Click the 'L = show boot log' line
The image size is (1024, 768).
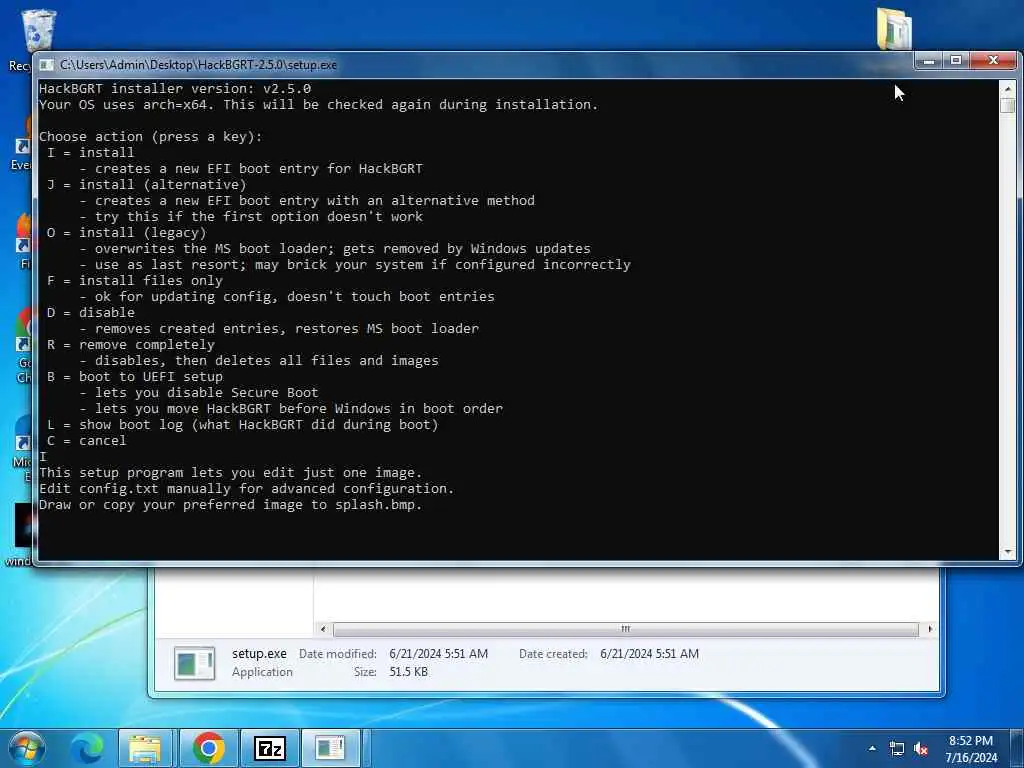pyautogui.click(x=242, y=424)
